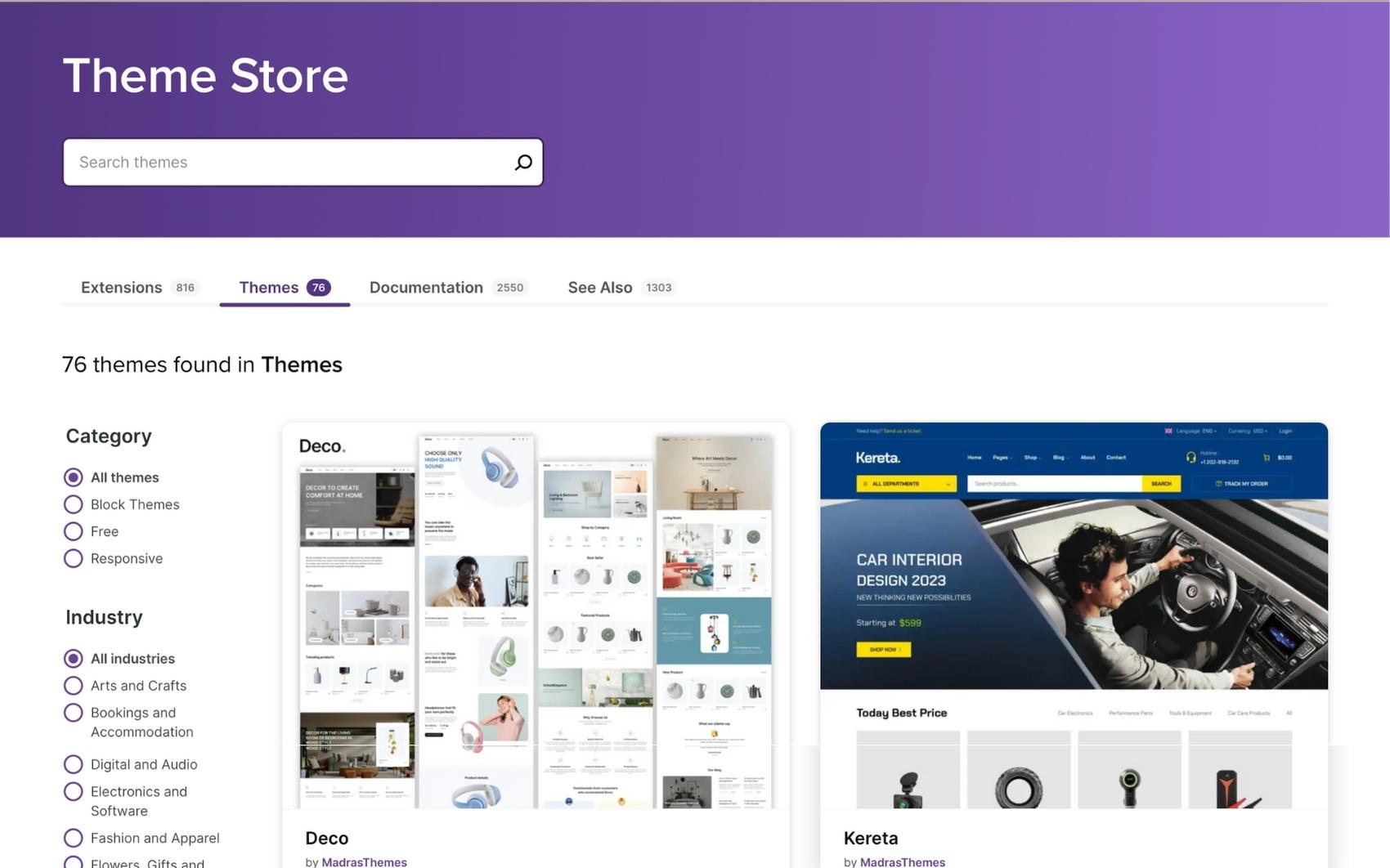Filter by Arts and Crafts industry
The image size is (1390, 868).
[x=74, y=686]
